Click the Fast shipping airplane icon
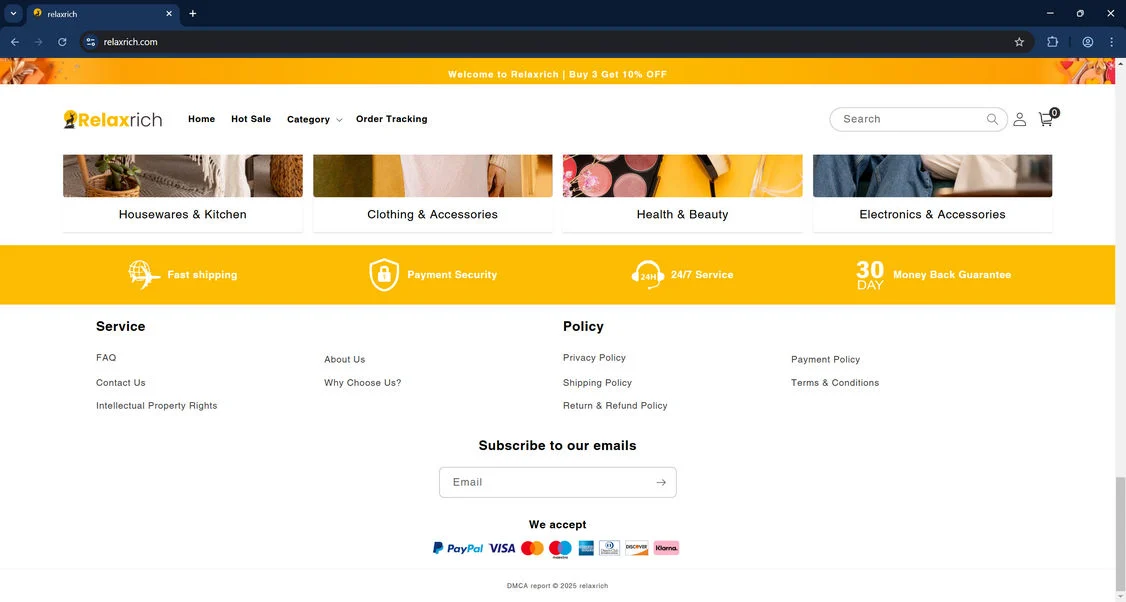The height and width of the screenshot is (602, 1126). [143, 274]
